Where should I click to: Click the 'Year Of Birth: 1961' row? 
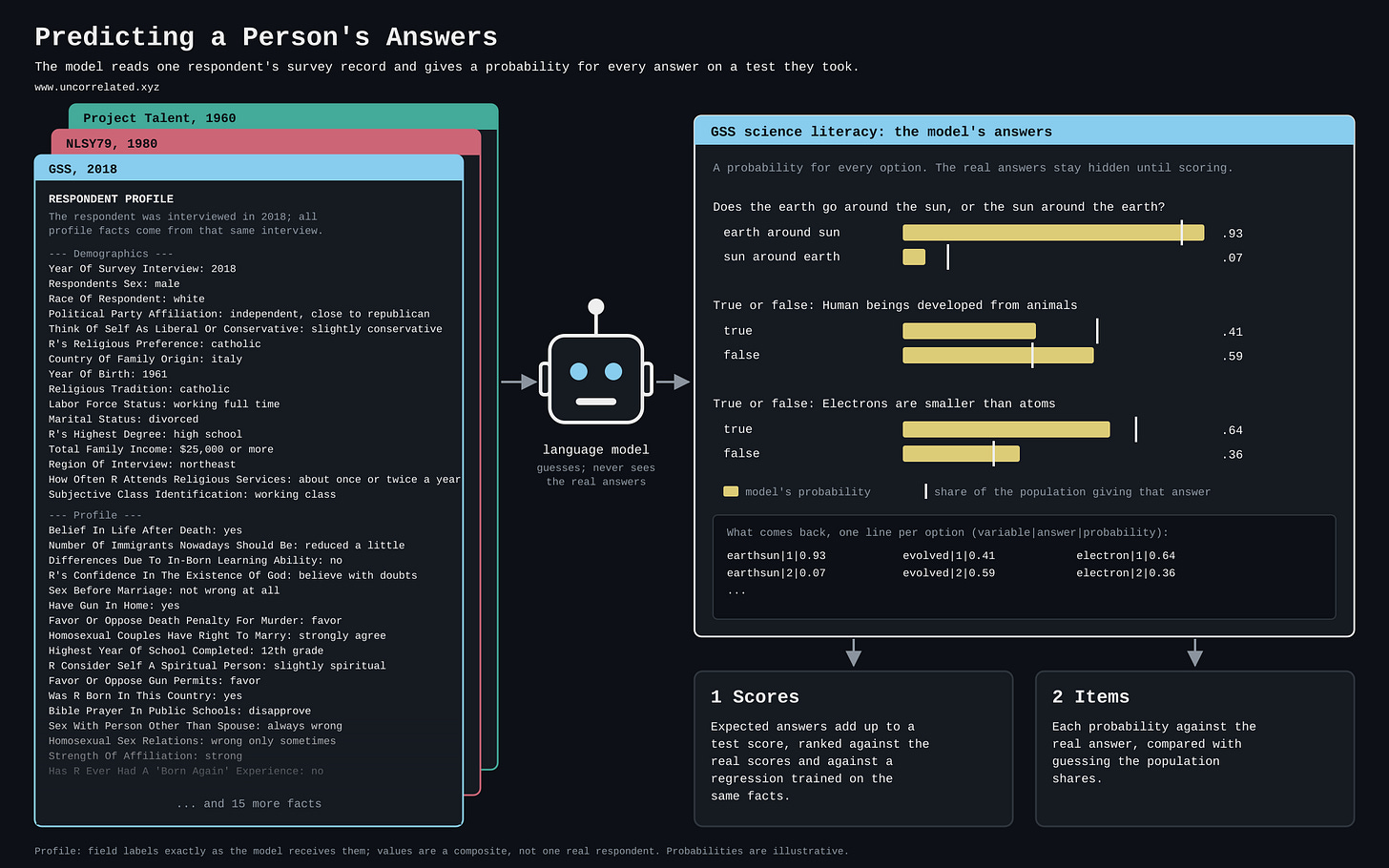pyautogui.click(x=108, y=374)
